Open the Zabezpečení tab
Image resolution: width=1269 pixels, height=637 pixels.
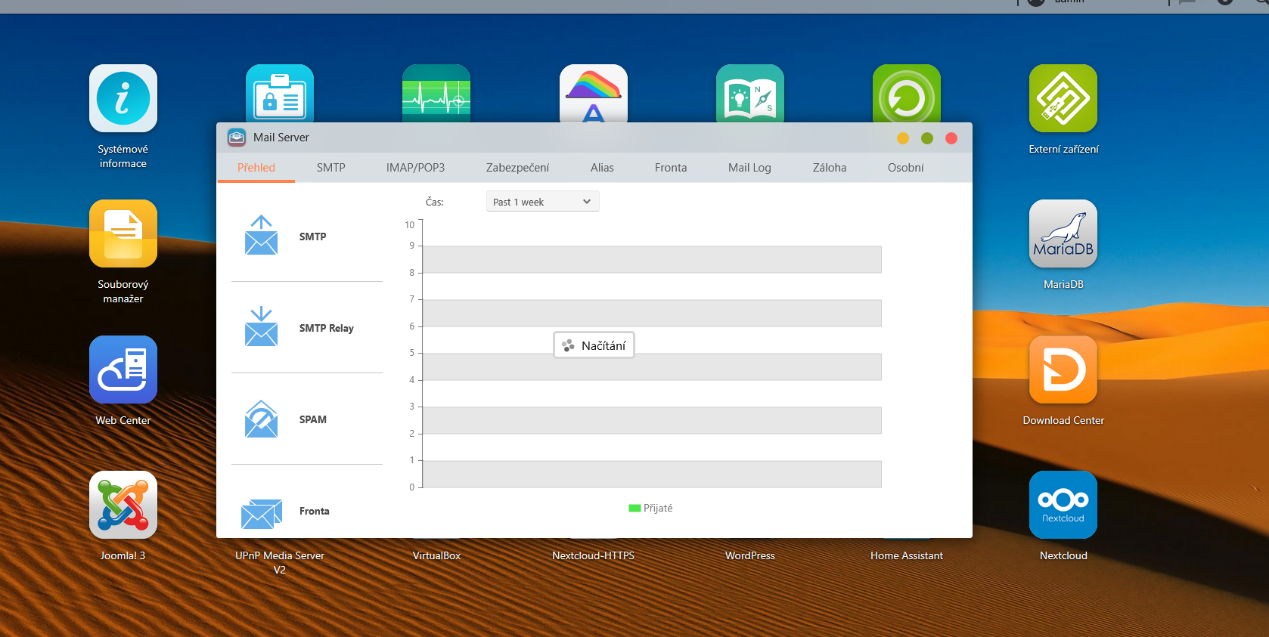[x=517, y=168]
